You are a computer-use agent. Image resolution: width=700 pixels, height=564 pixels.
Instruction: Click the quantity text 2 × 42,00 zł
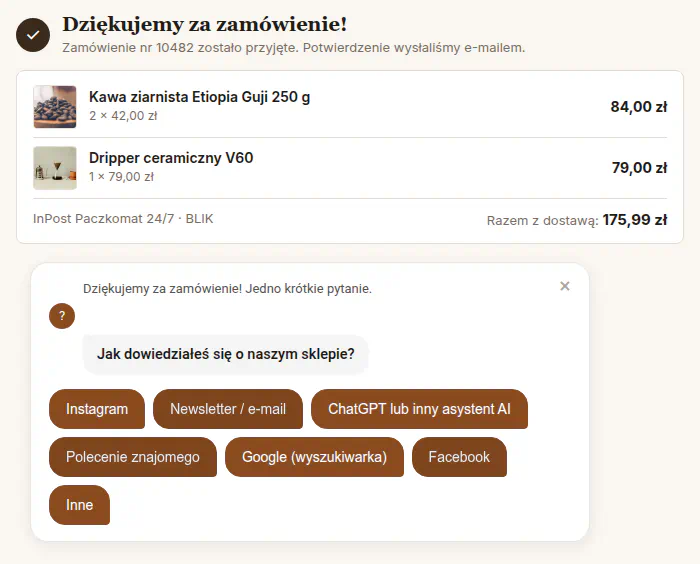123,116
